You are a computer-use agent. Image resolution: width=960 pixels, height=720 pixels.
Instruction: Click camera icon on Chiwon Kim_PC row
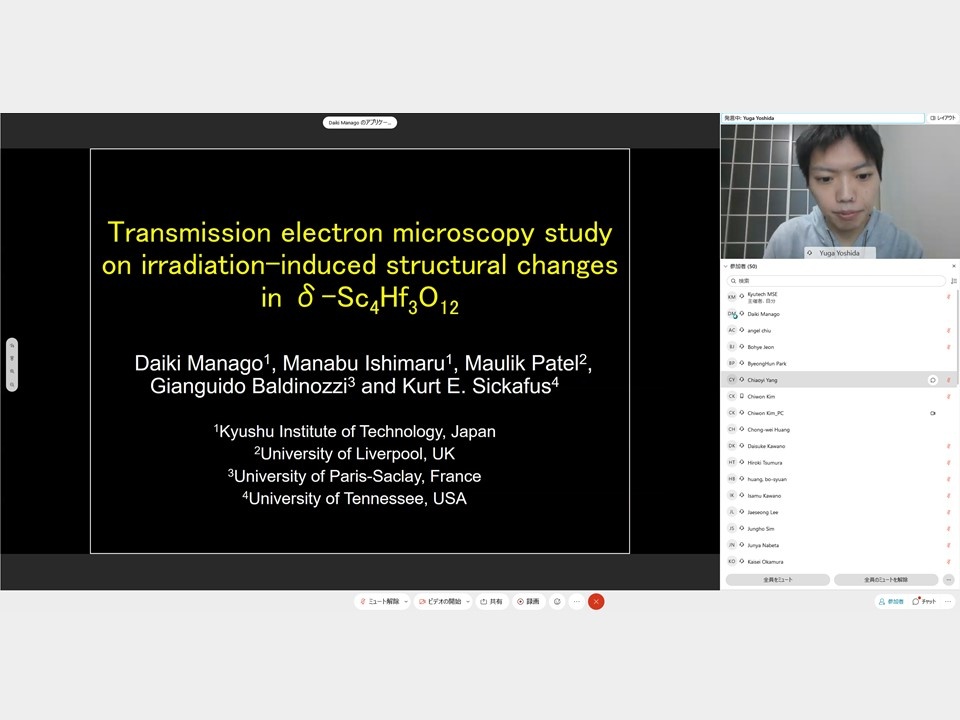point(932,413)
